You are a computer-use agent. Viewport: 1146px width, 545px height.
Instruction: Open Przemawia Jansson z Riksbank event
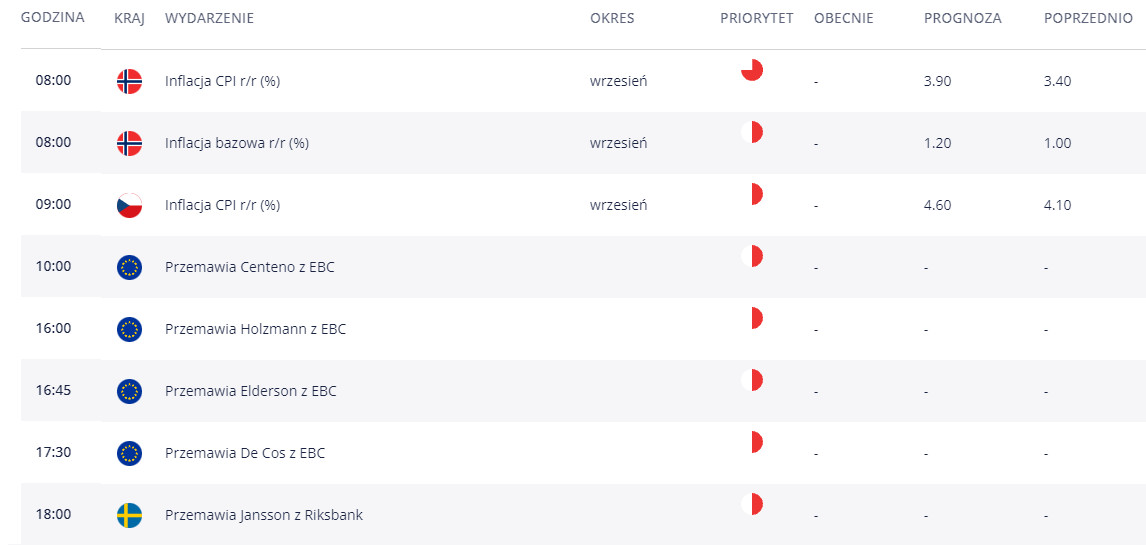[263, 515]
